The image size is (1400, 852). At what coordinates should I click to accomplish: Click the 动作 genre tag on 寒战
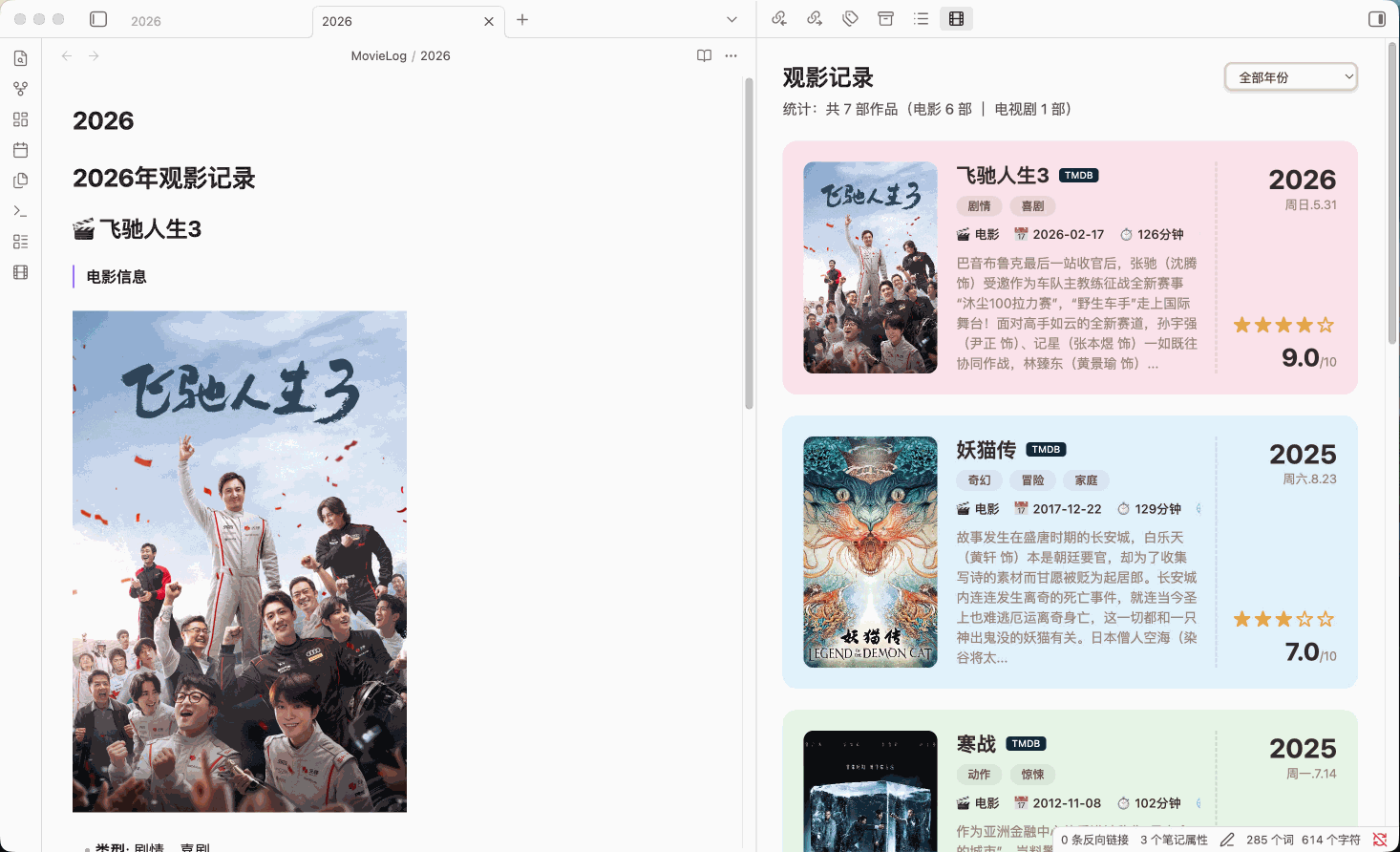point(979,775)
